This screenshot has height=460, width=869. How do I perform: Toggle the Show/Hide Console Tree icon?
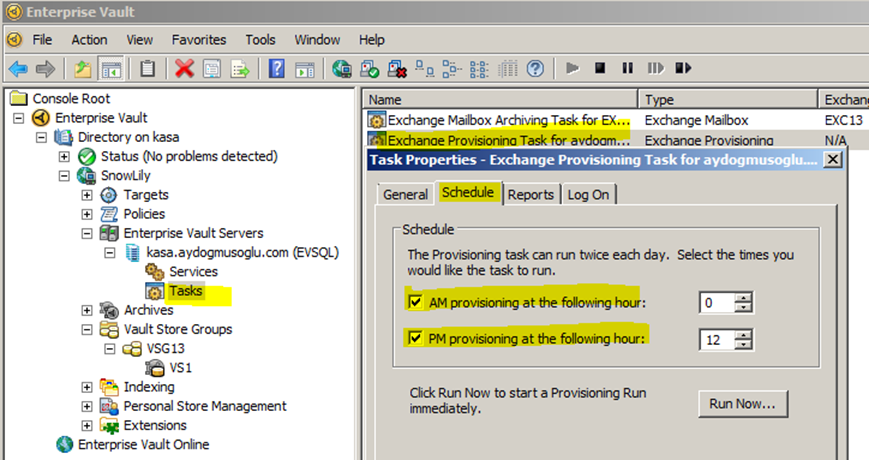tap(111, 69)
